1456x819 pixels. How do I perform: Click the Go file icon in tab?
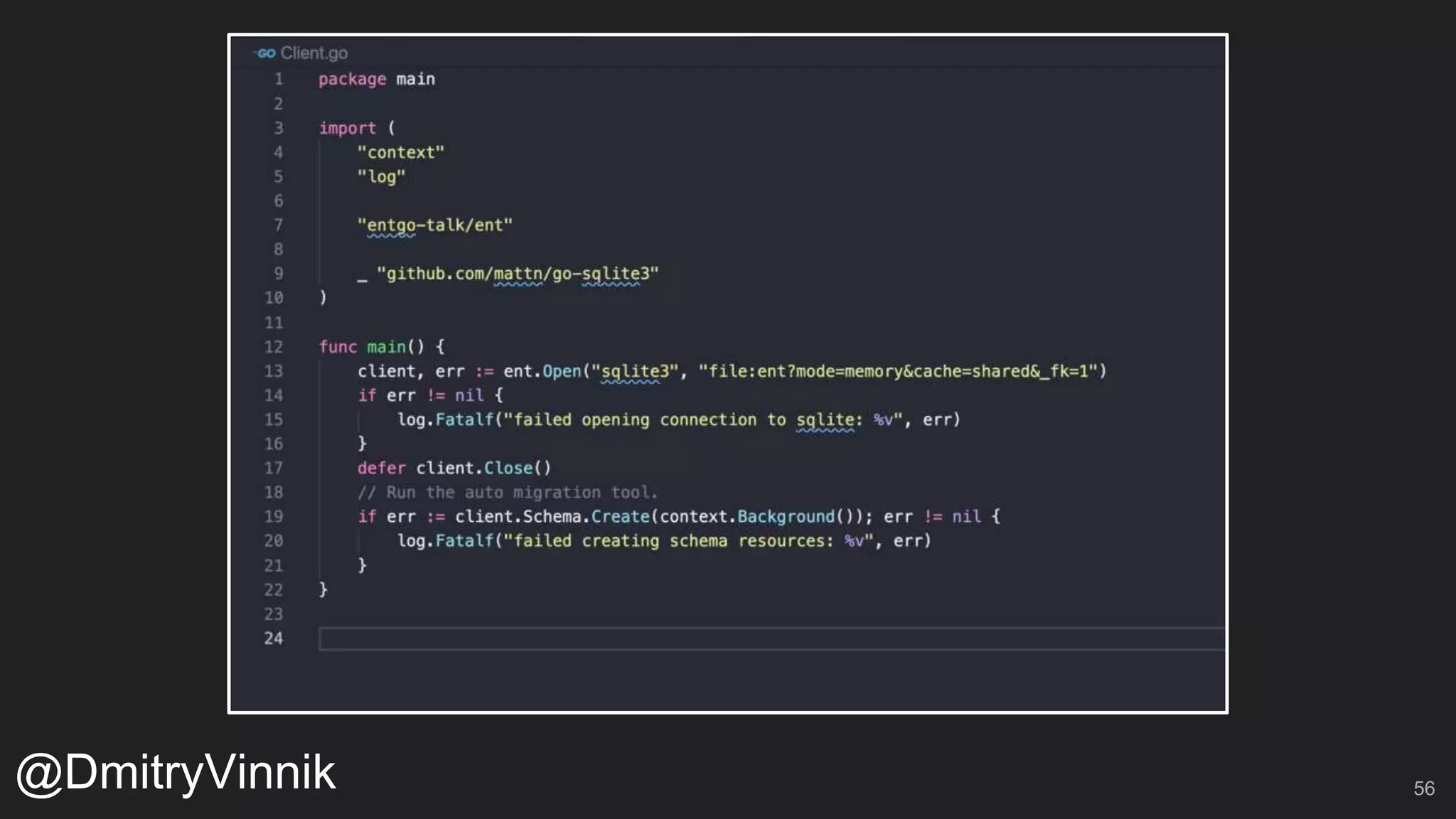pyautogui.click(x=265, y=53)
